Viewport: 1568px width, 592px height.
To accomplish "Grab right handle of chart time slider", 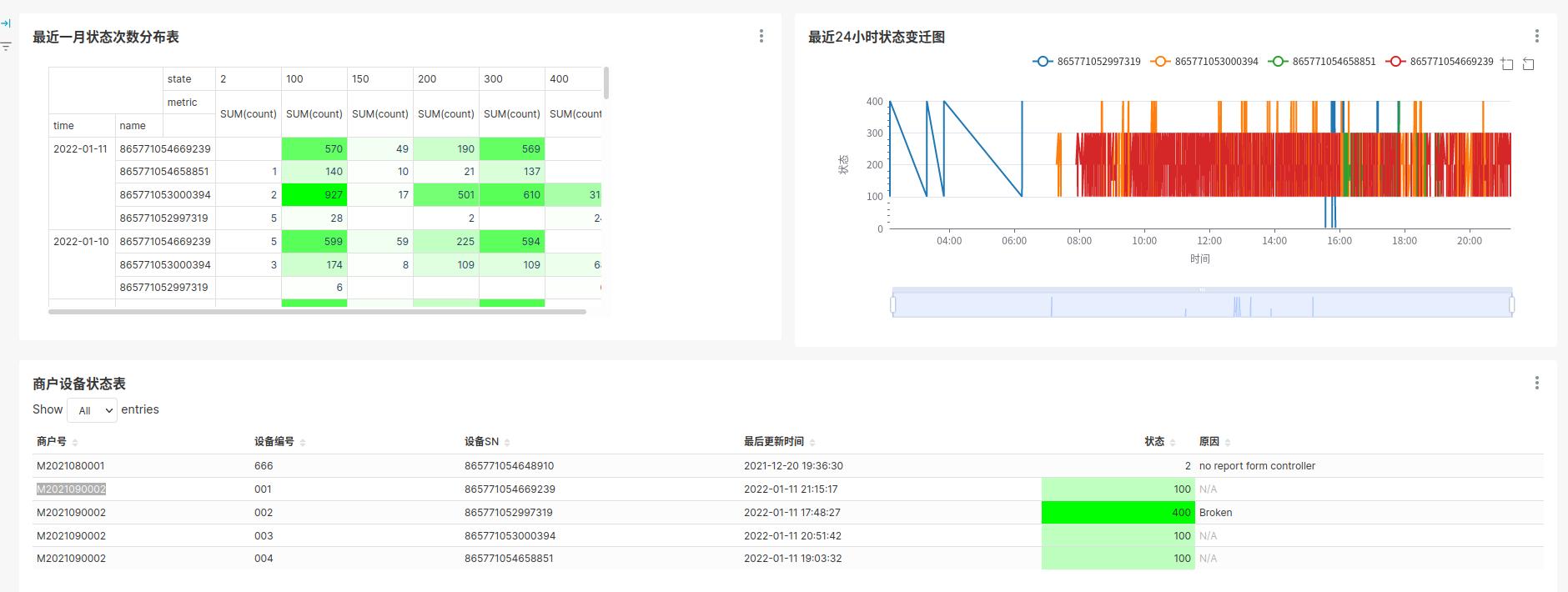I will [x=1512, y=305].
